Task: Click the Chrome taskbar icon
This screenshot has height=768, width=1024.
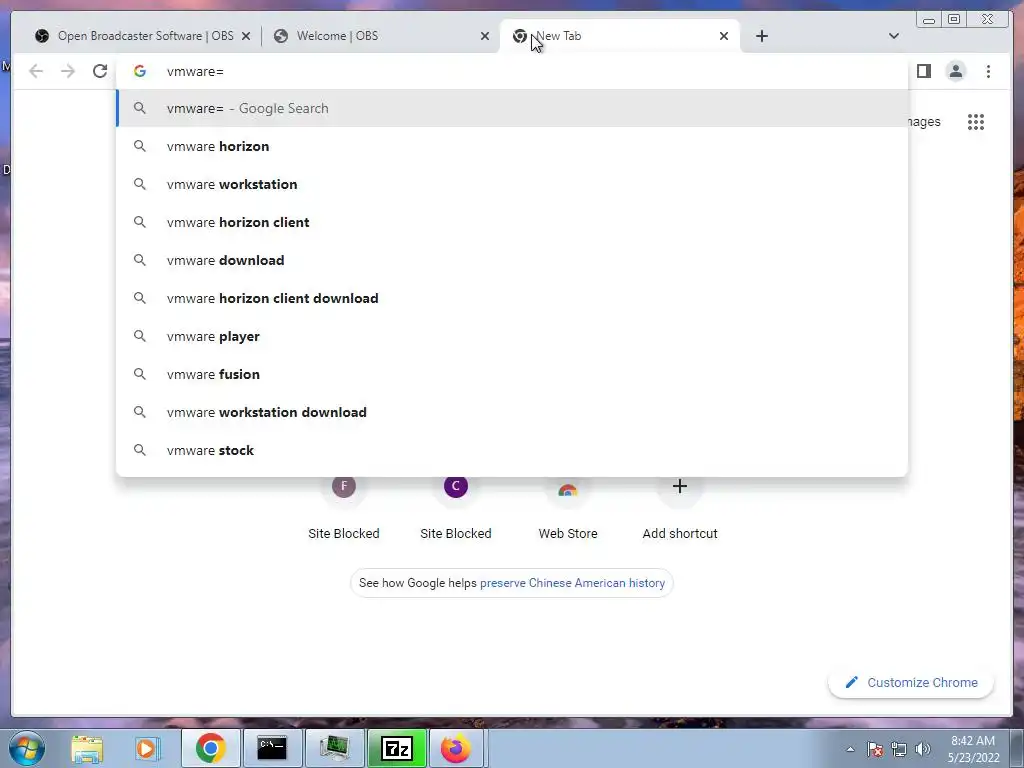Action: [x=210, y=748]
